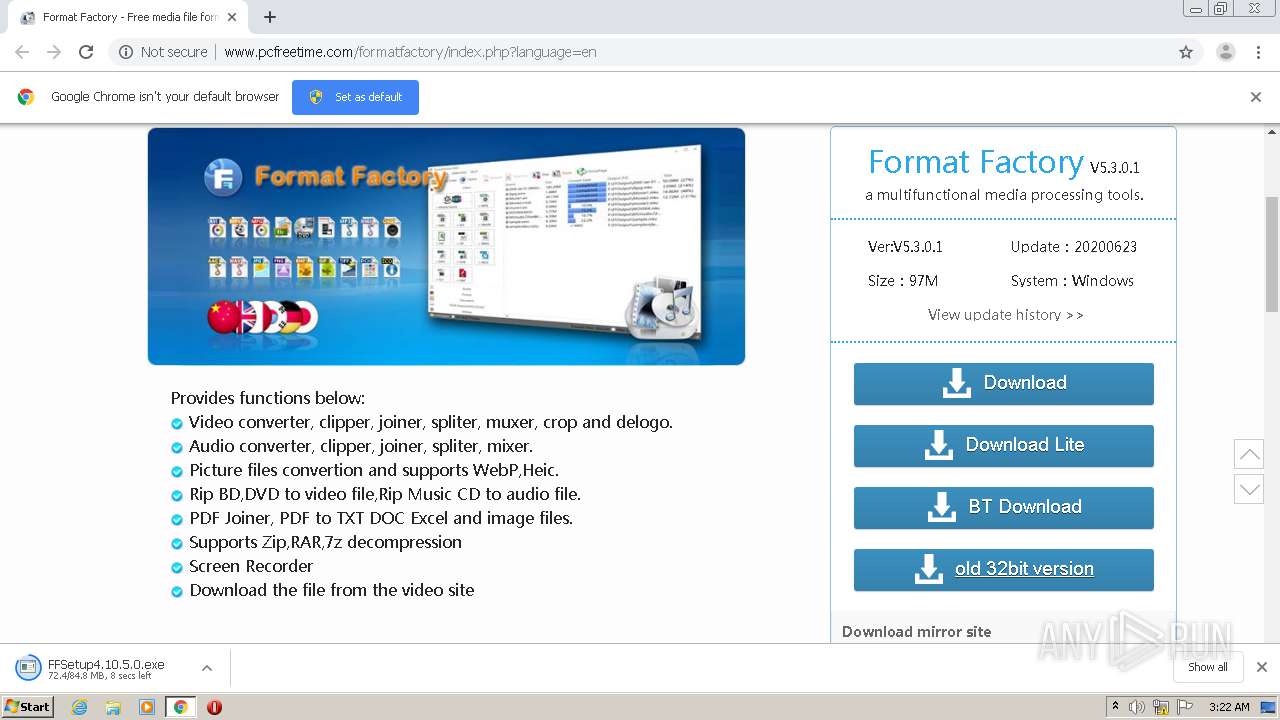Image resolution: width=1280 pixels, height=720 pixels.
Task: Click the 'Supports Zip,RAR,7z decompression' text
Action: pos(325,542)
